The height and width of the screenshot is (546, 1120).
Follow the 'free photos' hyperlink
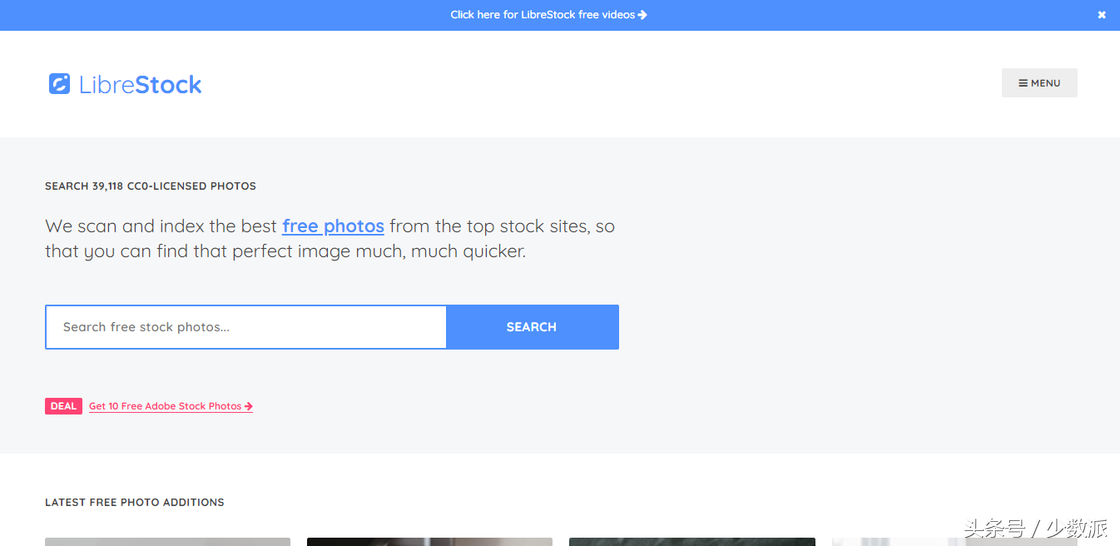click(333, 227)
